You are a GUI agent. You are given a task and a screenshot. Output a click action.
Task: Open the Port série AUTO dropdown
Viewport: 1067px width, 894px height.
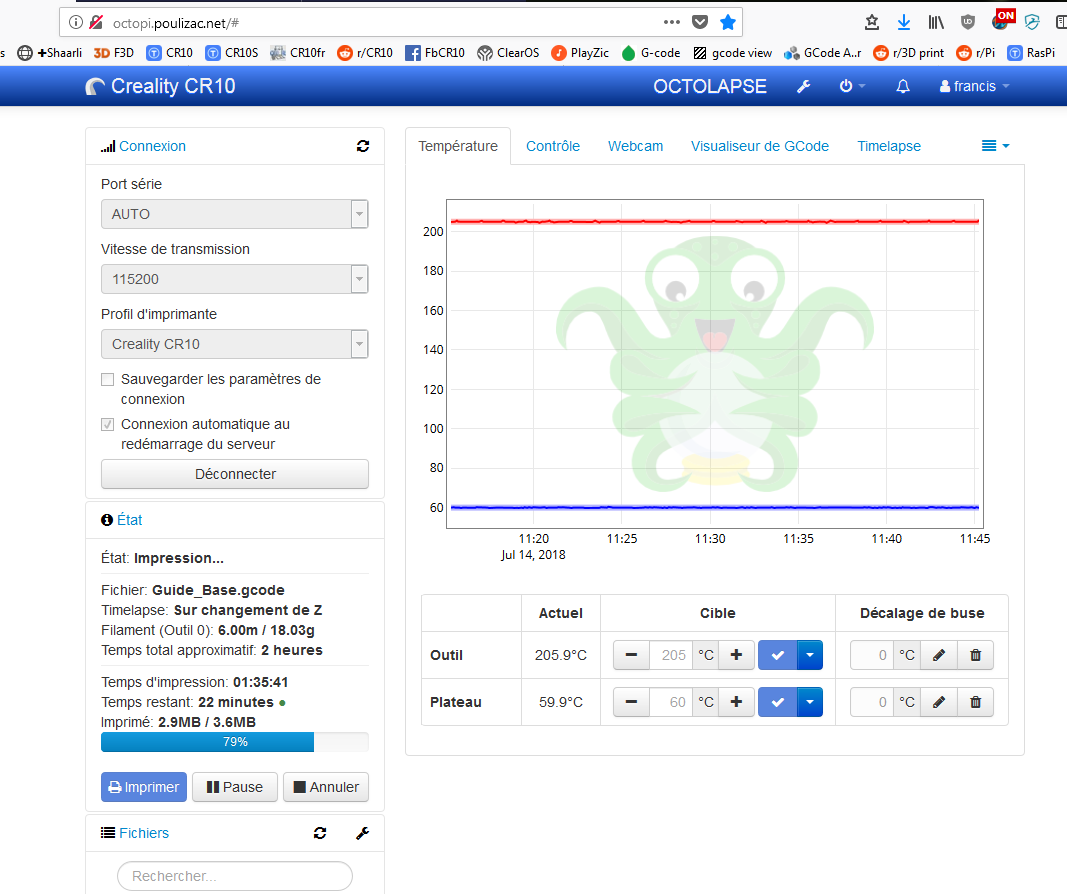coord(235,214)
